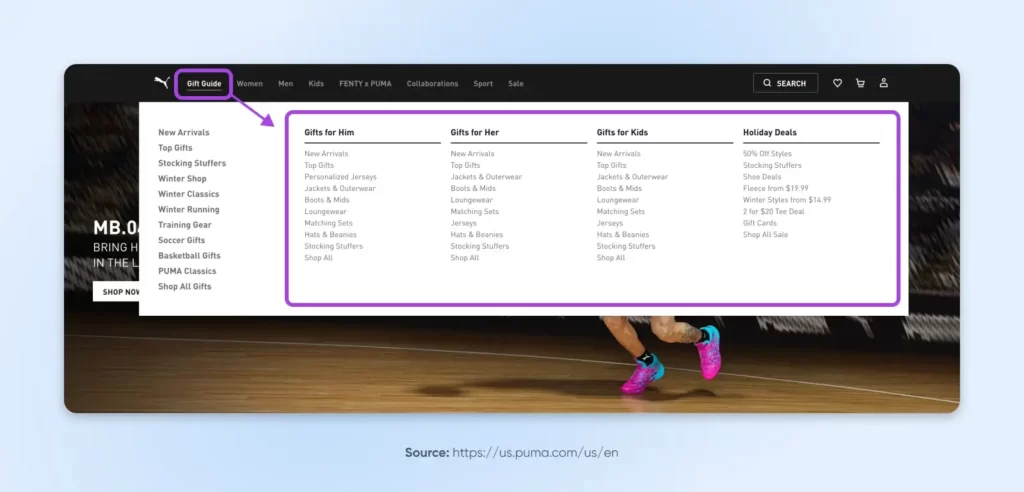Select Jackets & Outerwear under Gifts for Her

(x=487, y=177)
